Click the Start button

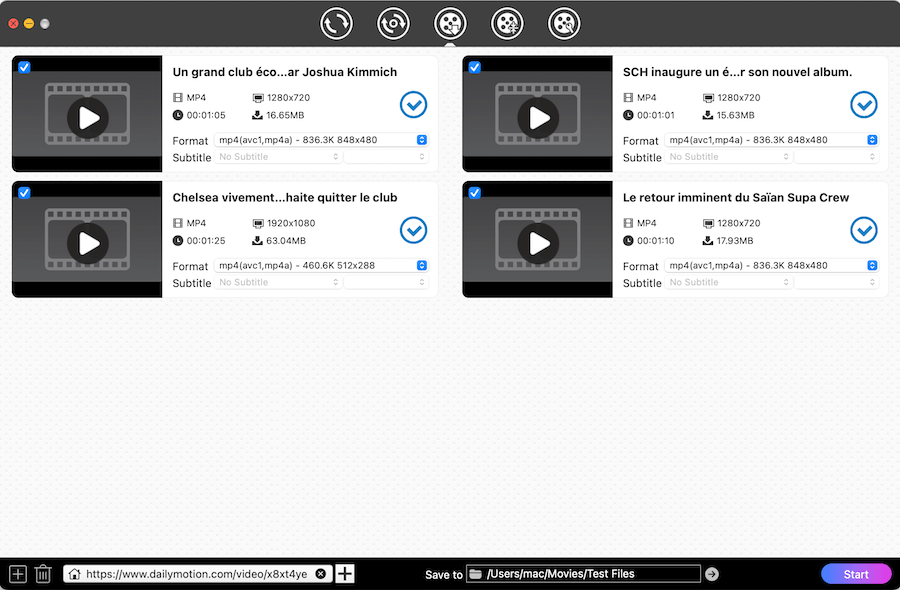click(x=856, y=573)
